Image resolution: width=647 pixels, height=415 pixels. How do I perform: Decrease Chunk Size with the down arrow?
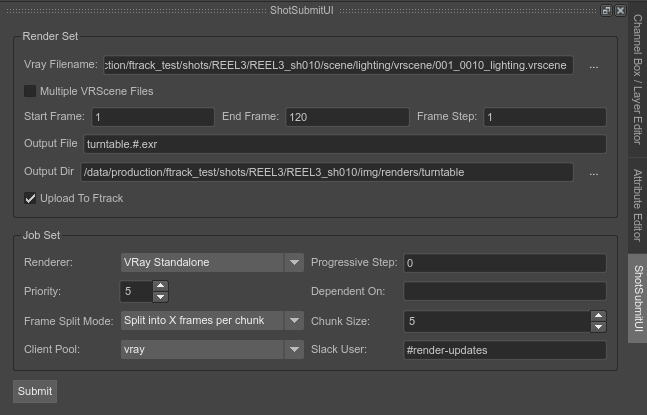(x=598, y=327)
